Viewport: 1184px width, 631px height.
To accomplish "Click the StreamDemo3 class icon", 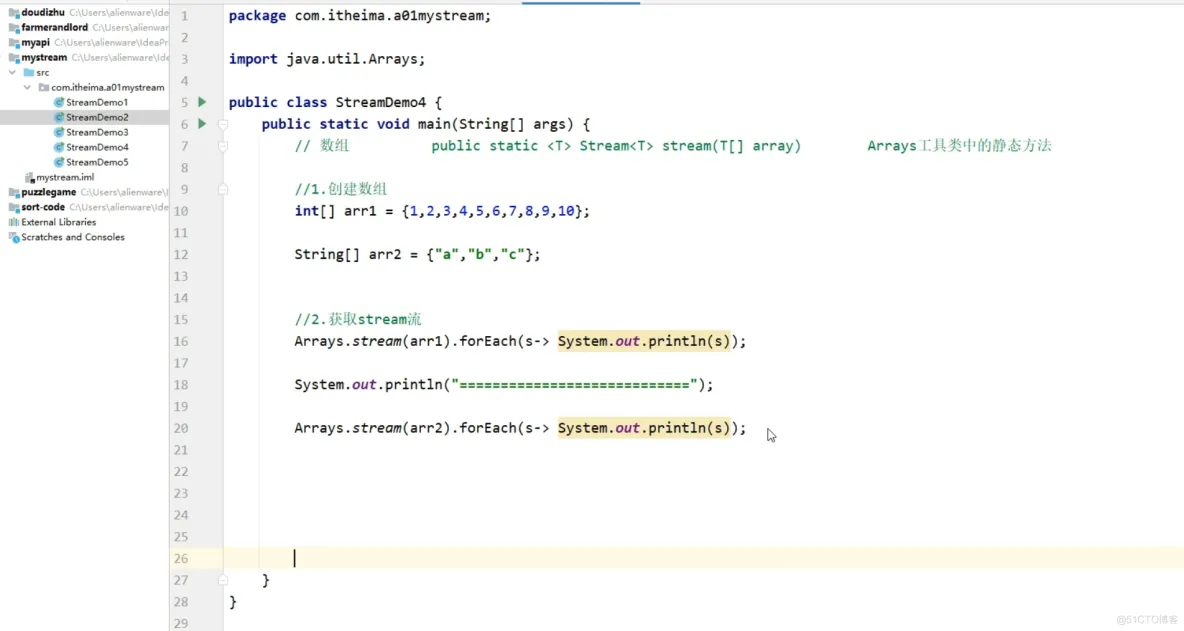I will pos(58,132).
